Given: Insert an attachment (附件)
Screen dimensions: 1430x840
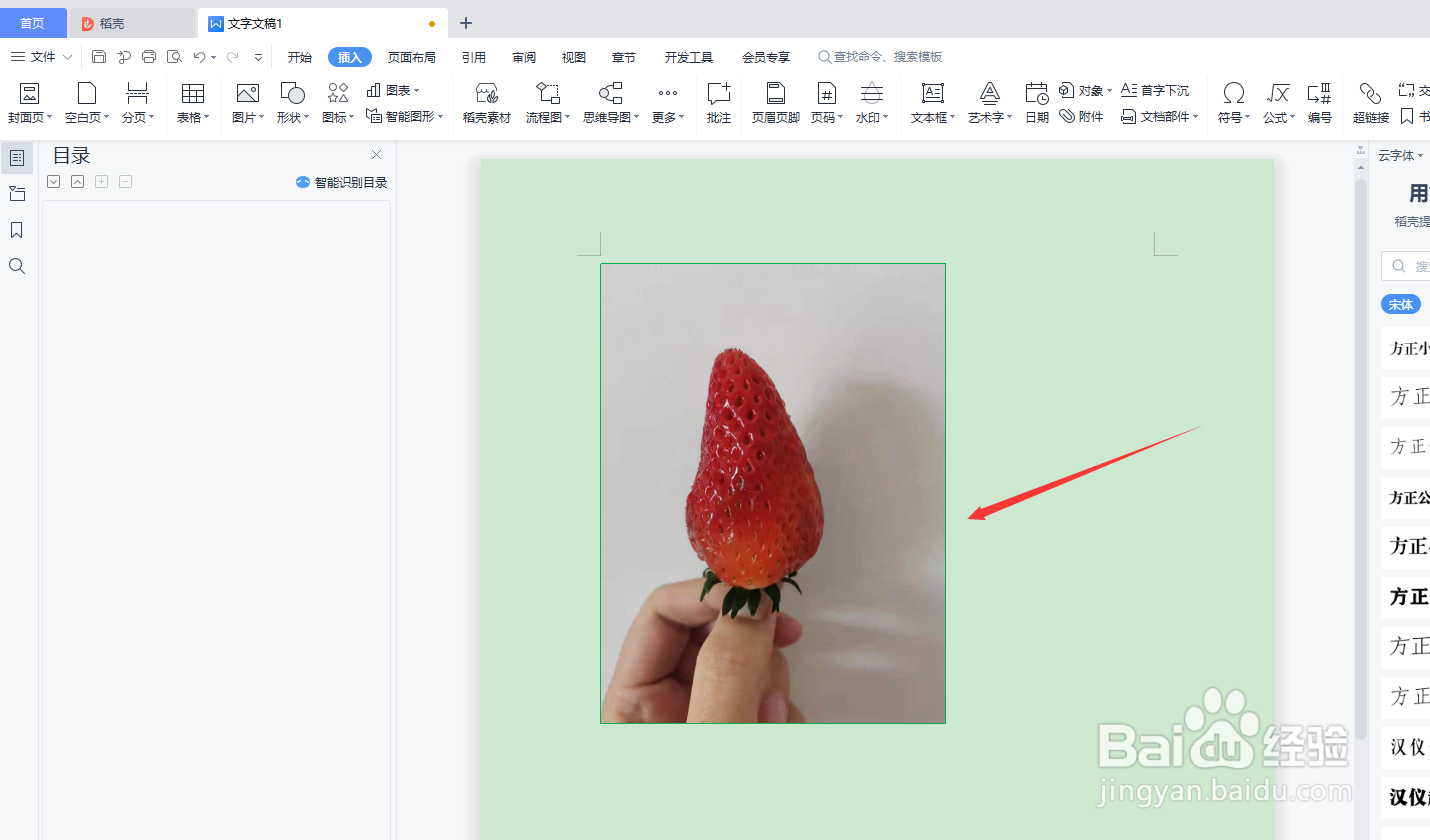Looking at the screenshot, I should (x=1082, y=117).
